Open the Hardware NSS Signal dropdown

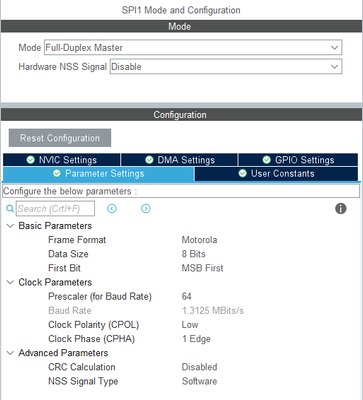coord(226,67)
